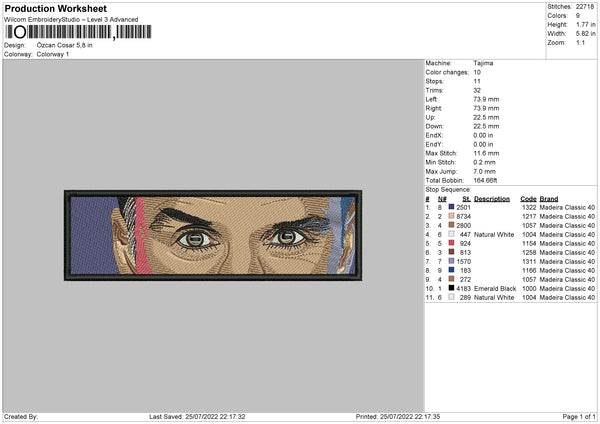
Task: Select the lavender swatch for stop 1570
Action: tap(452, 261)
